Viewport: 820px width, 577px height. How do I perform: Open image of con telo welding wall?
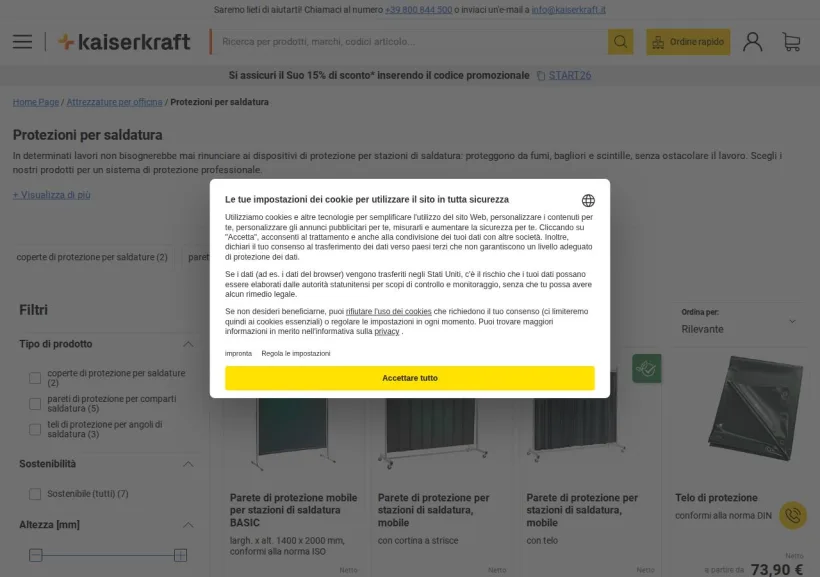577,429
